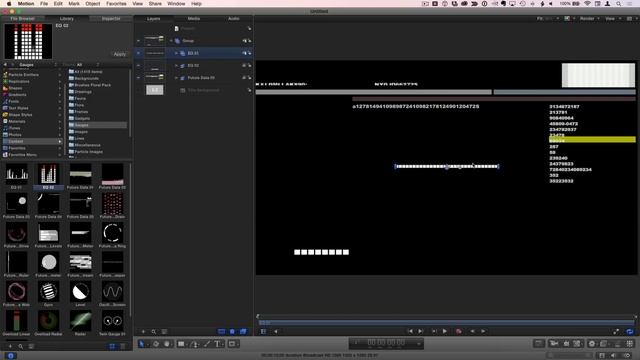Screen dimensions: 640x360
Task: Open the Render dropdown above canvas
Action: coord(589,18)
